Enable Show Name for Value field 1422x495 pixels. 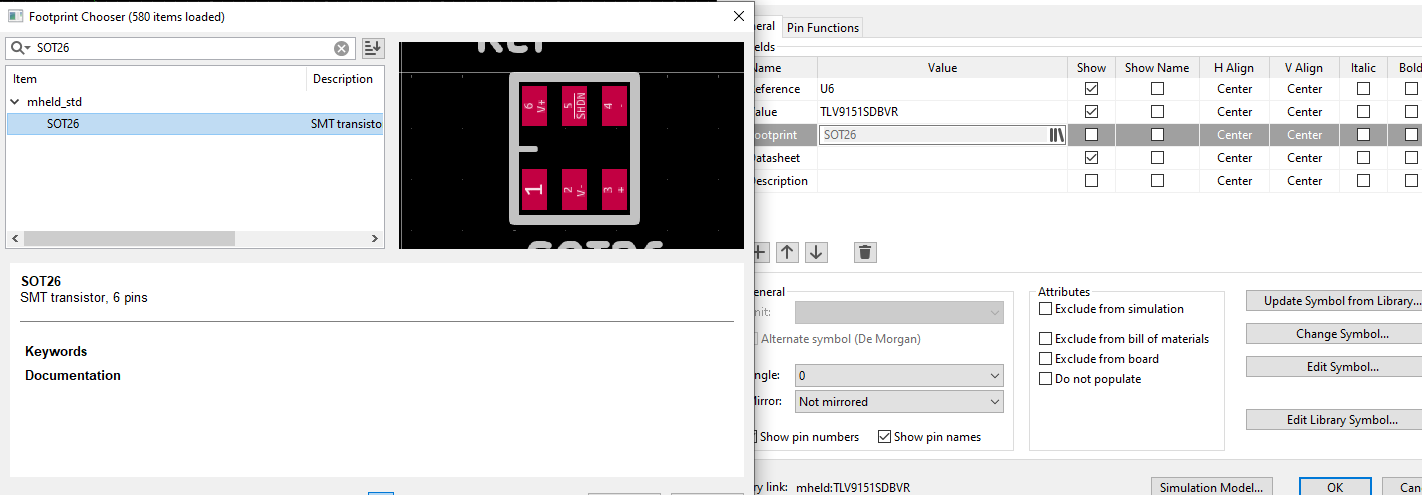point(1157,112)
